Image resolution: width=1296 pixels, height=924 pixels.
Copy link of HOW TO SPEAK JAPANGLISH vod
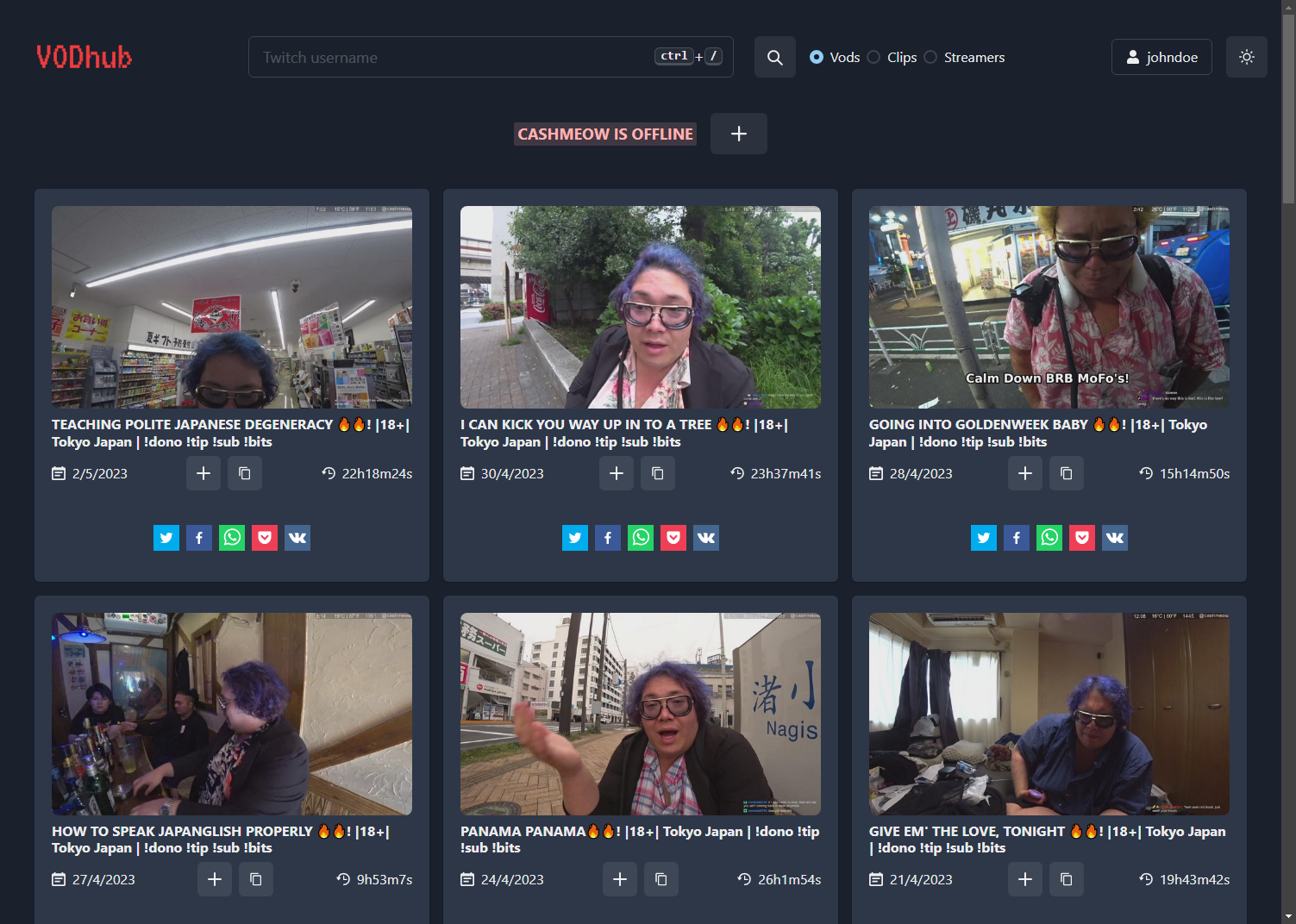tap(256, 879)
